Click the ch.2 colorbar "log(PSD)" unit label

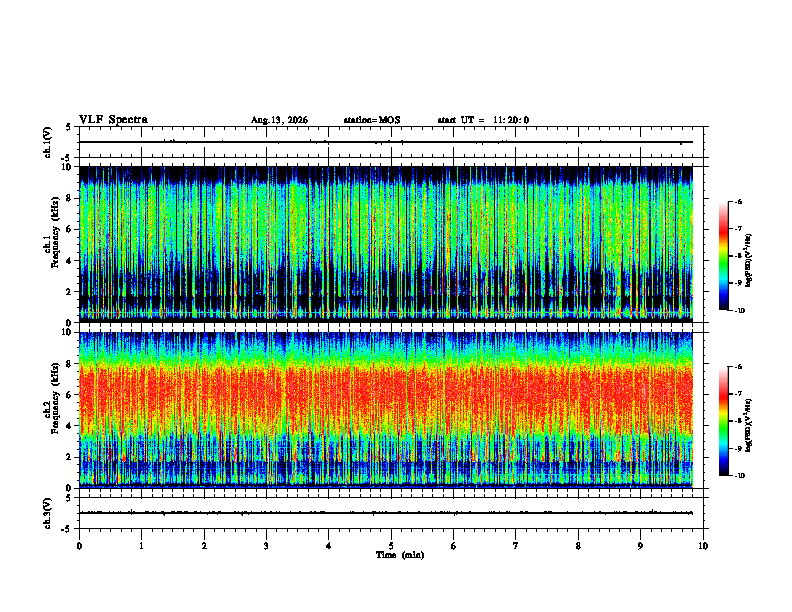click(x=749, y=425)
